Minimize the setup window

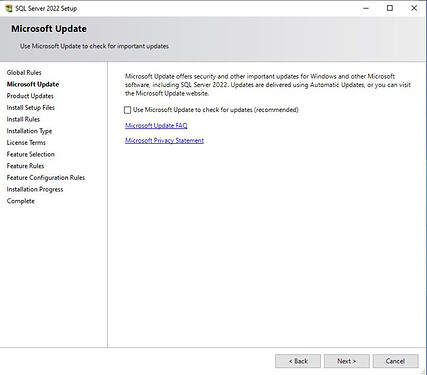click(x=366, y=8)
